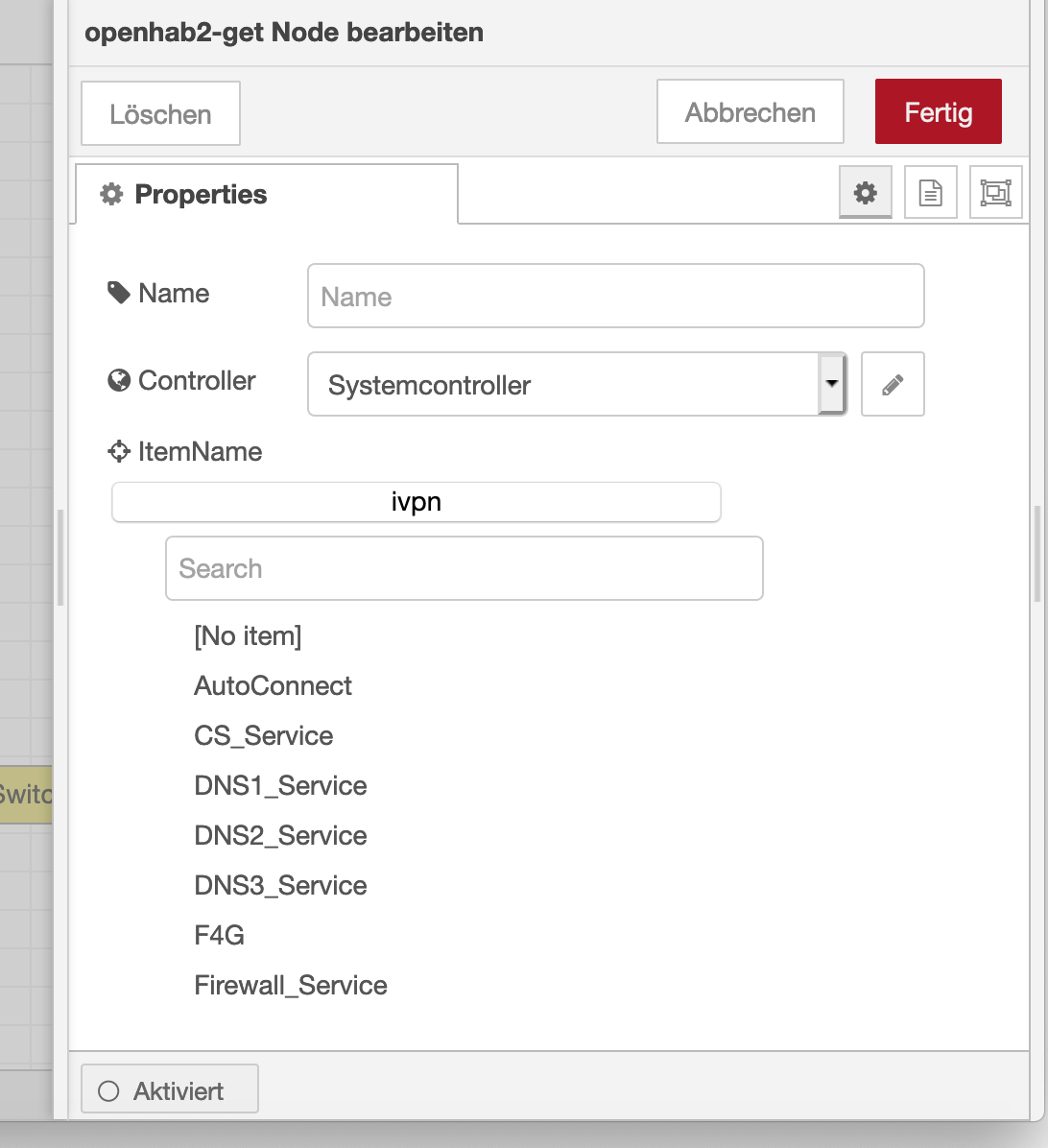Focus the Name input field

[x=615, y=297]
